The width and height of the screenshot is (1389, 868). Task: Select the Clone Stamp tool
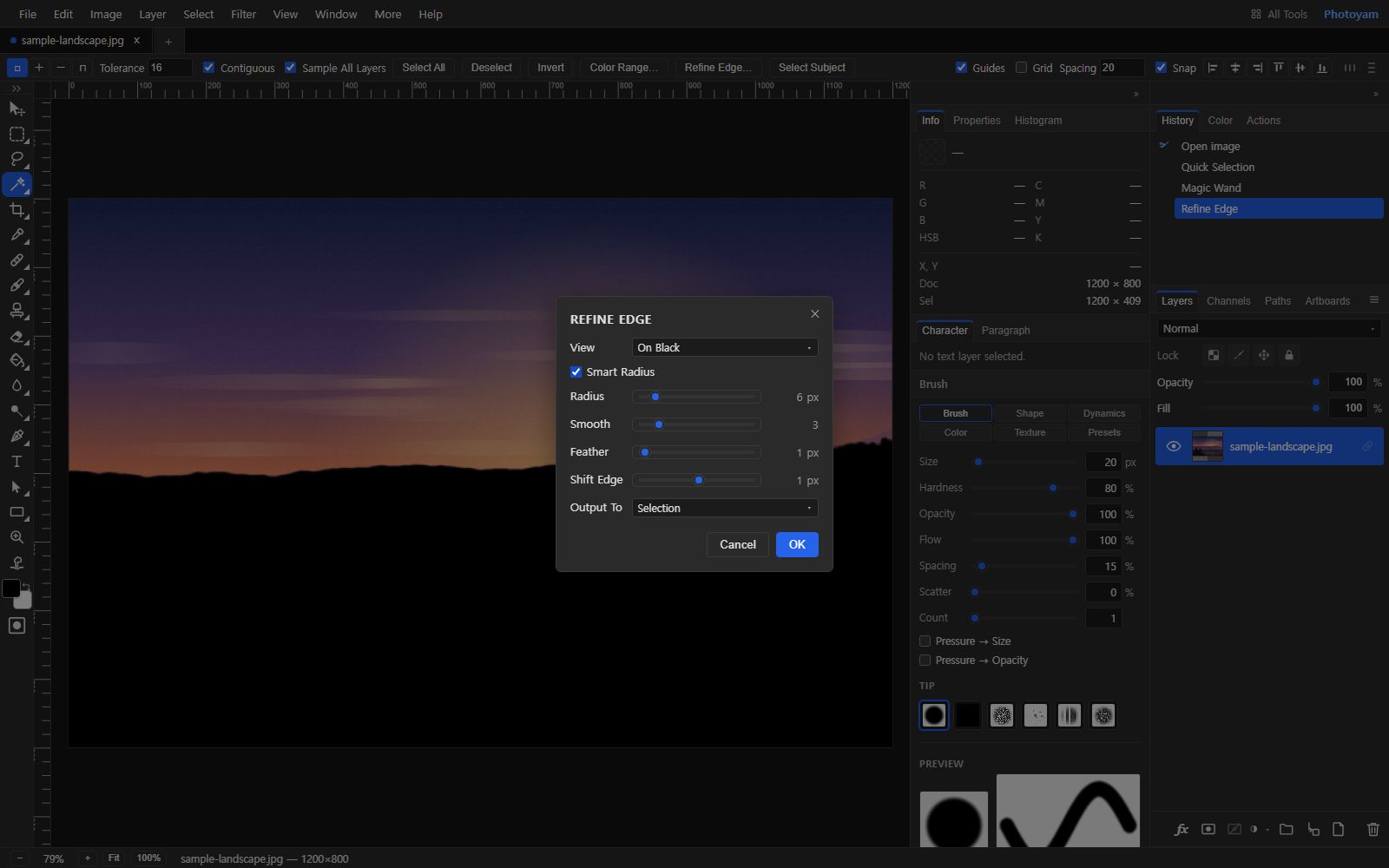click(x=16, y=310)
